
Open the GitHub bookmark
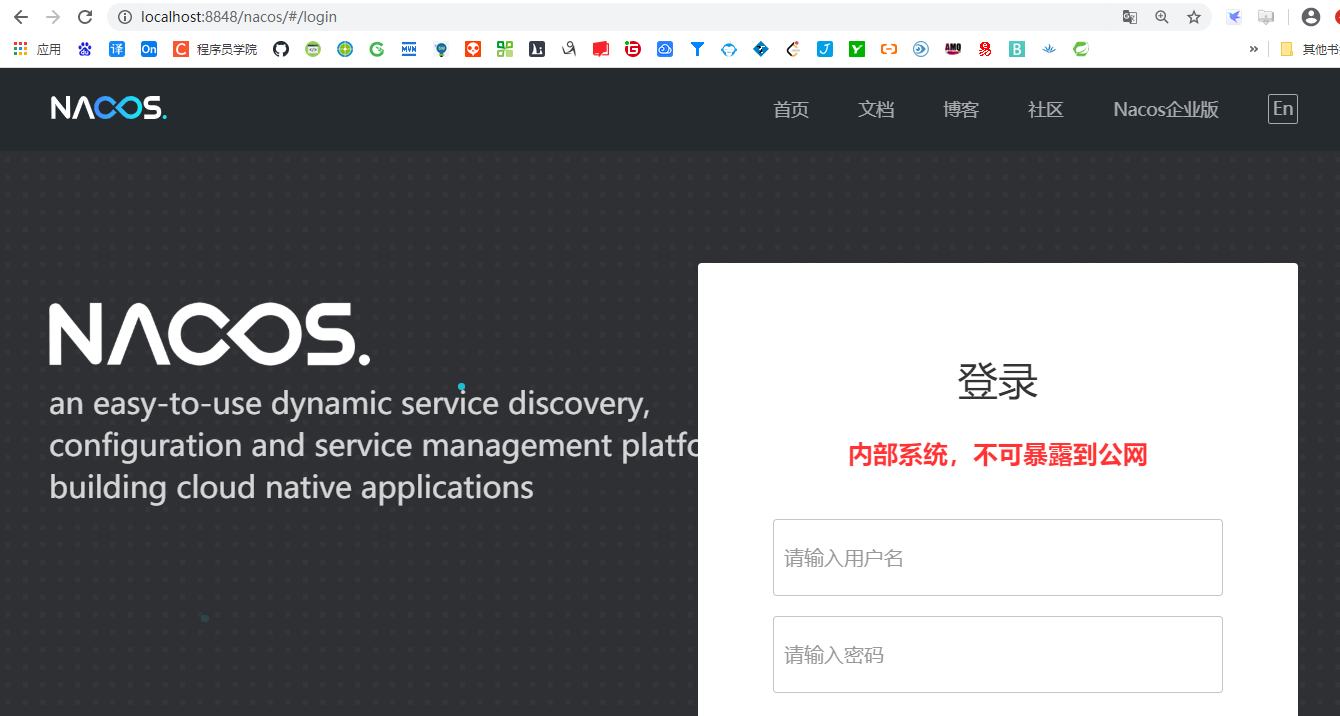[281, 49]
